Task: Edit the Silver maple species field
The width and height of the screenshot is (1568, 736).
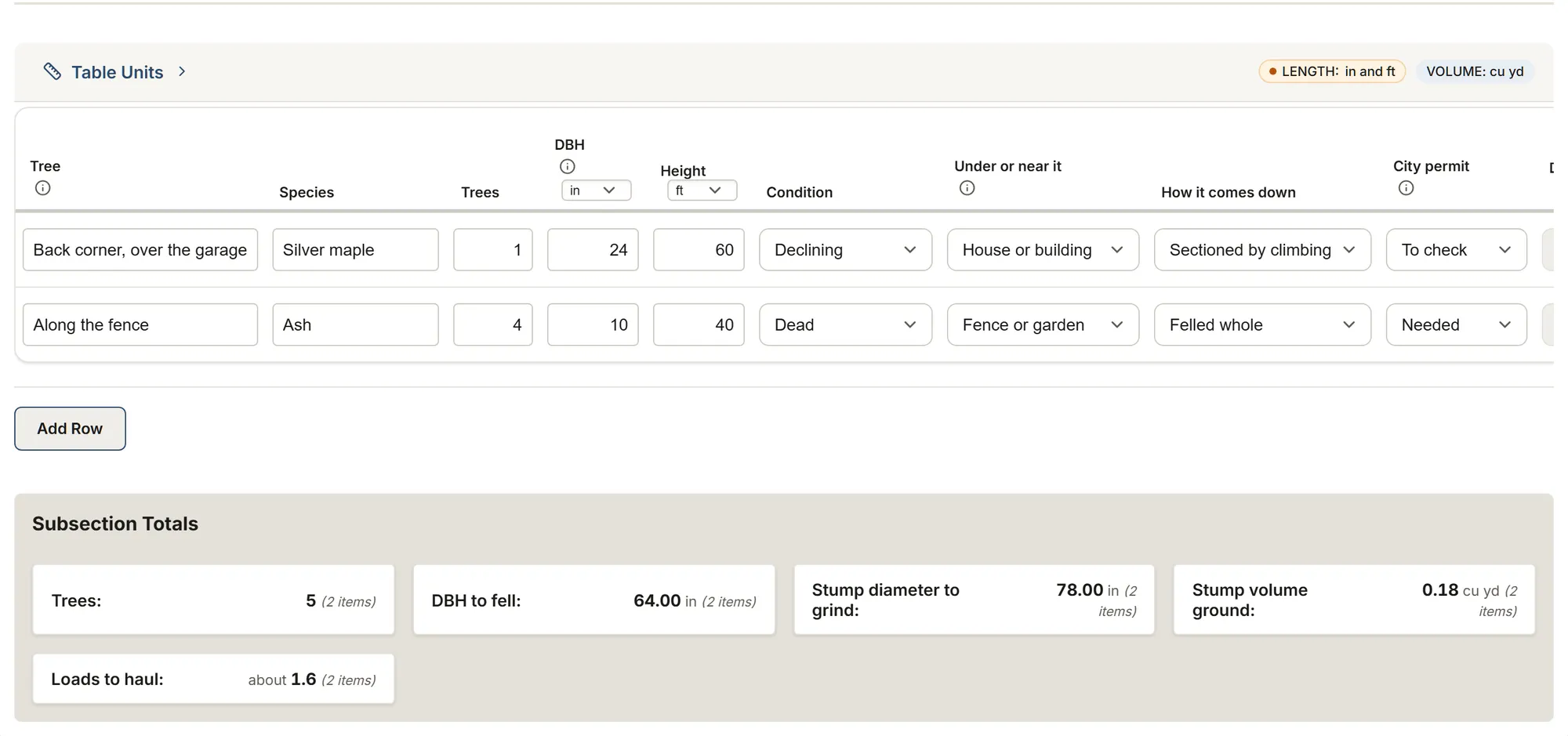Action: click(355, 250)
